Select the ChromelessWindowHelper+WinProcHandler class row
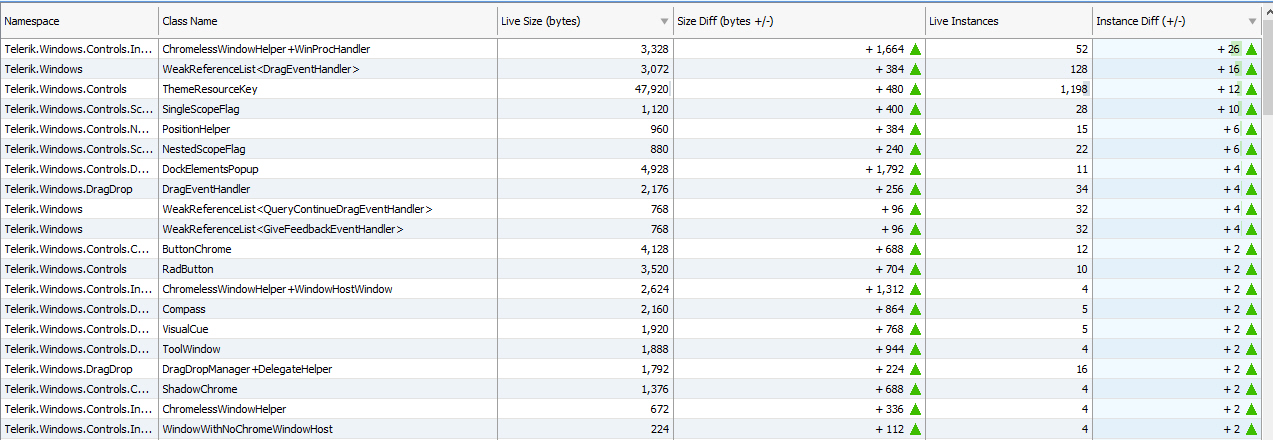This screenshot has height=440, width=1273. pos(630,49)
